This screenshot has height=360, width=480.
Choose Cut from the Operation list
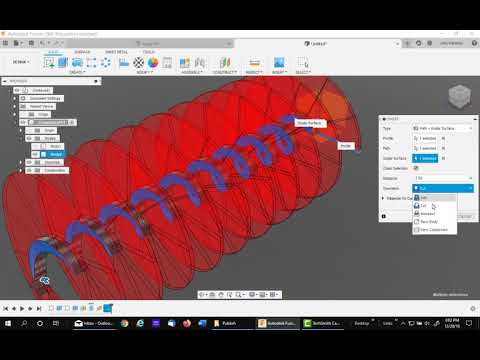(x=434, y=206)
